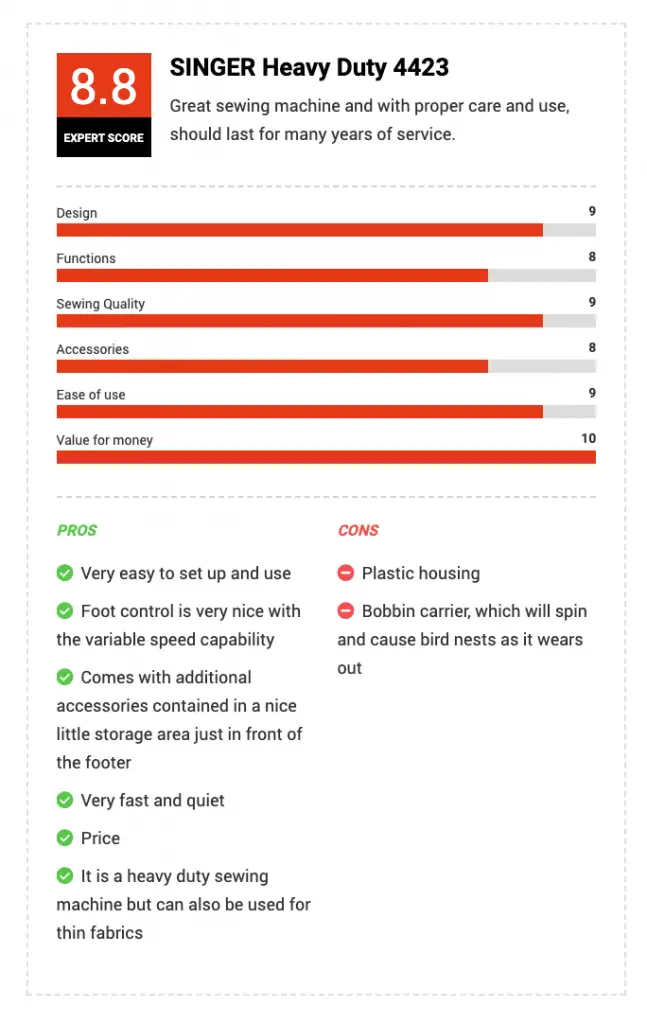Click the Sewing Quality rating bar

pyautogui.click(x=326, y=321)
